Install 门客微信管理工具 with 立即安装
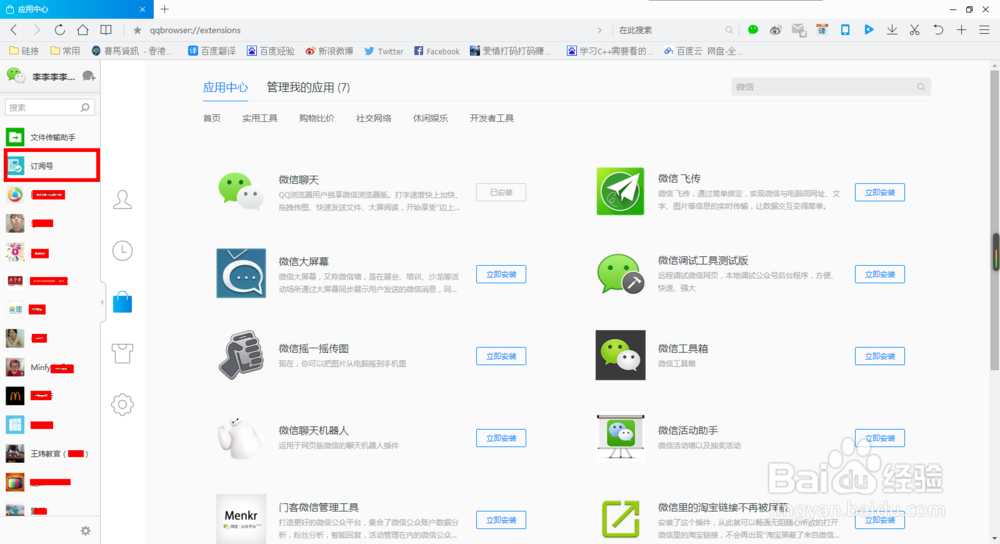Screen dimensions: 1000x544 [501, 520]
